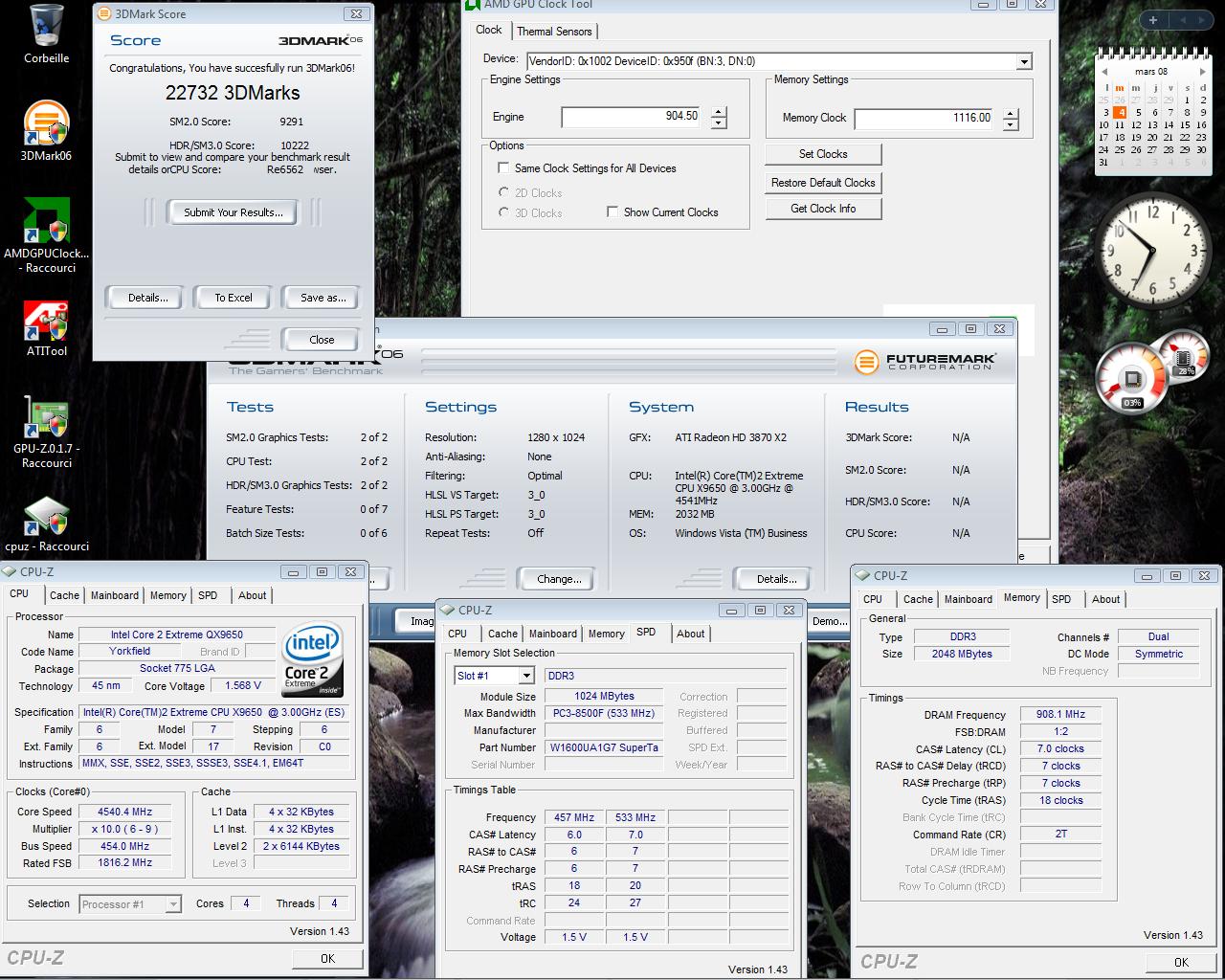The height and width of the screenshot is (980, 1225).
Task: Click the Intel Core 2 Extreme QX9650 name field
Action: click(x=176, y=635)
